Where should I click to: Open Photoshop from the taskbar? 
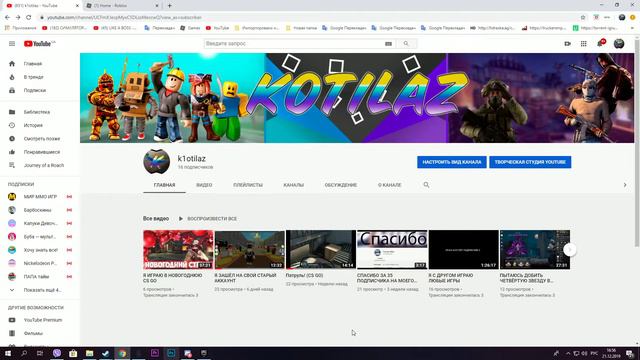click(171, 353)
